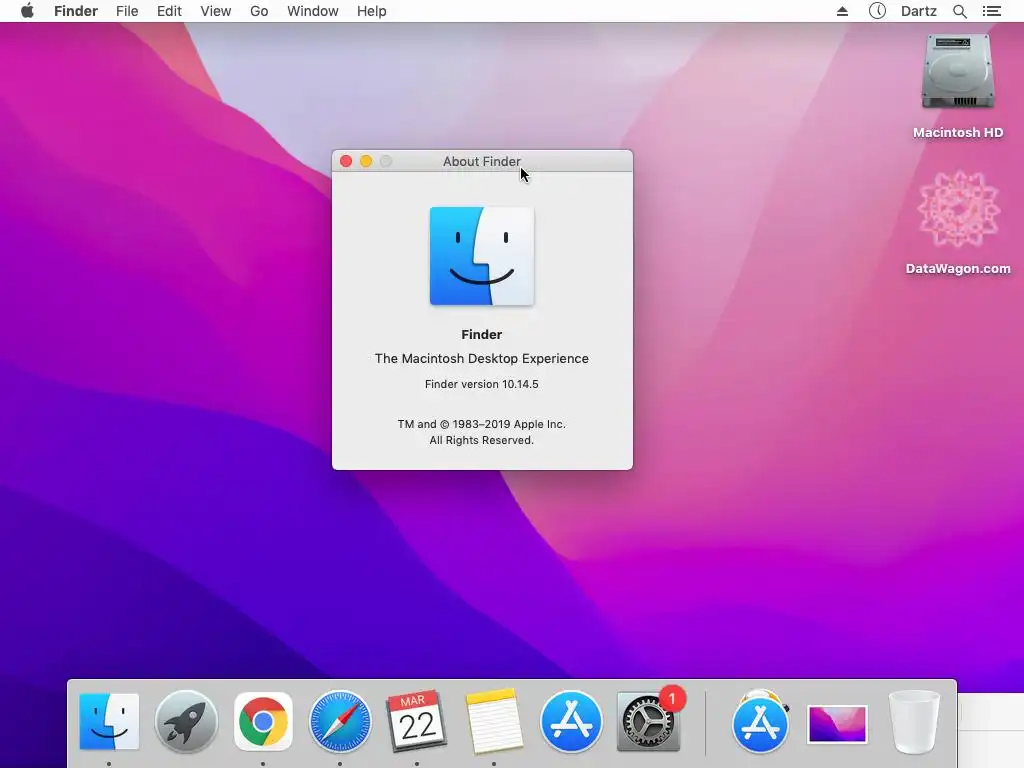Image resolution: width=1024 pixels, height=768 pixels.
Task: Minimize the About Finder window
Action: (x=366, y=161)
